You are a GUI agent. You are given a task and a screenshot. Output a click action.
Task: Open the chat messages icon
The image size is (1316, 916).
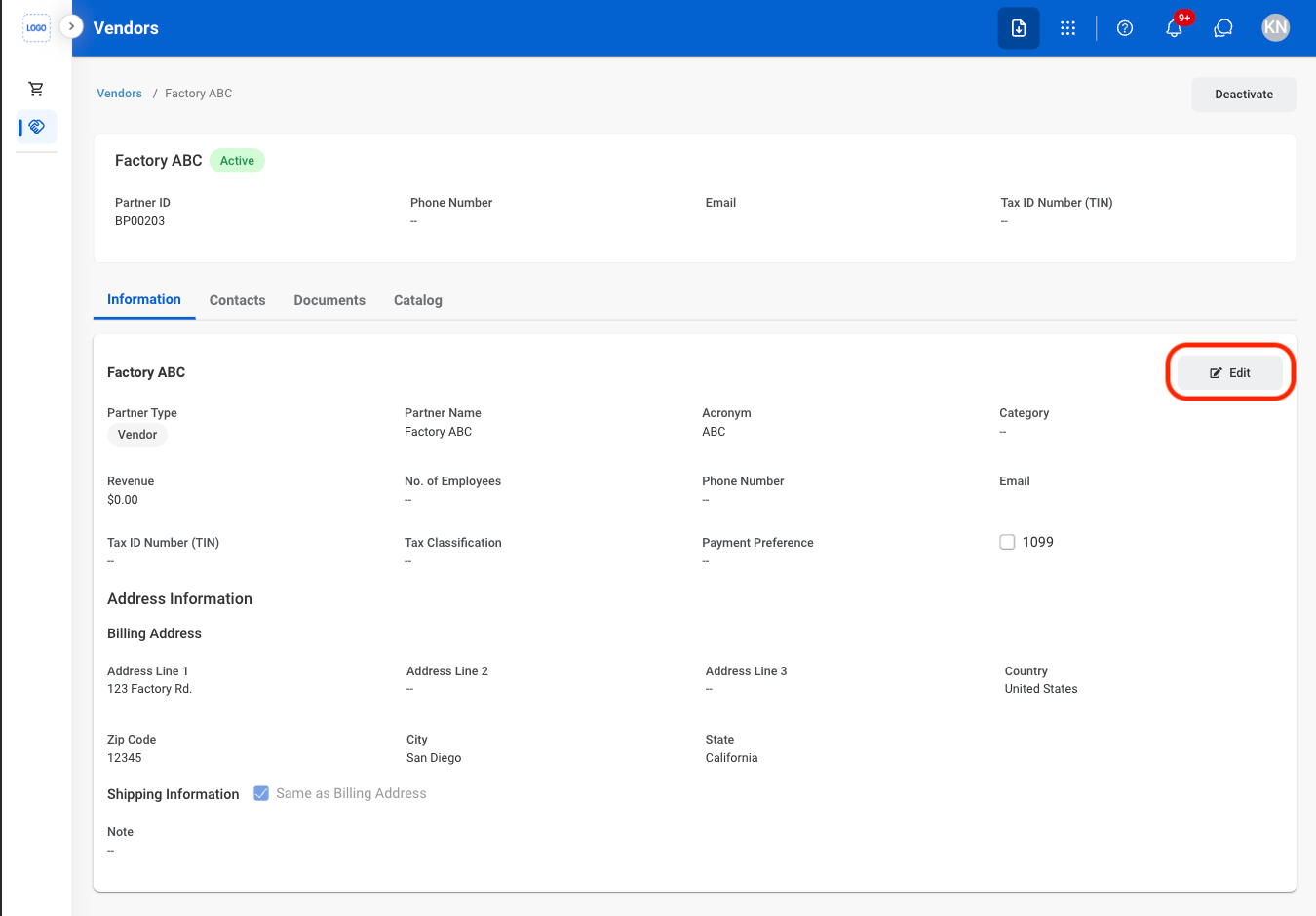click(1223, 28)
